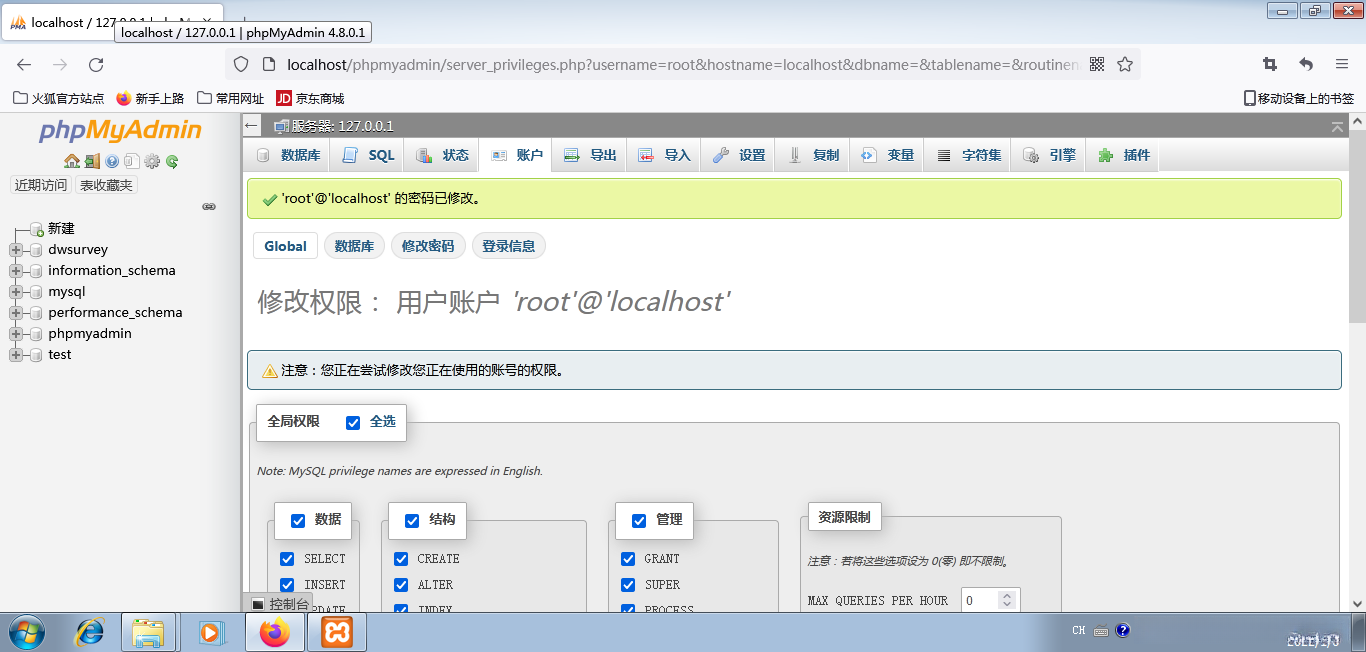Viewport: 1366px width, 652px height.
Task: Open phpMyAdmin documentation help icon
Action: (x=112, y=161)
